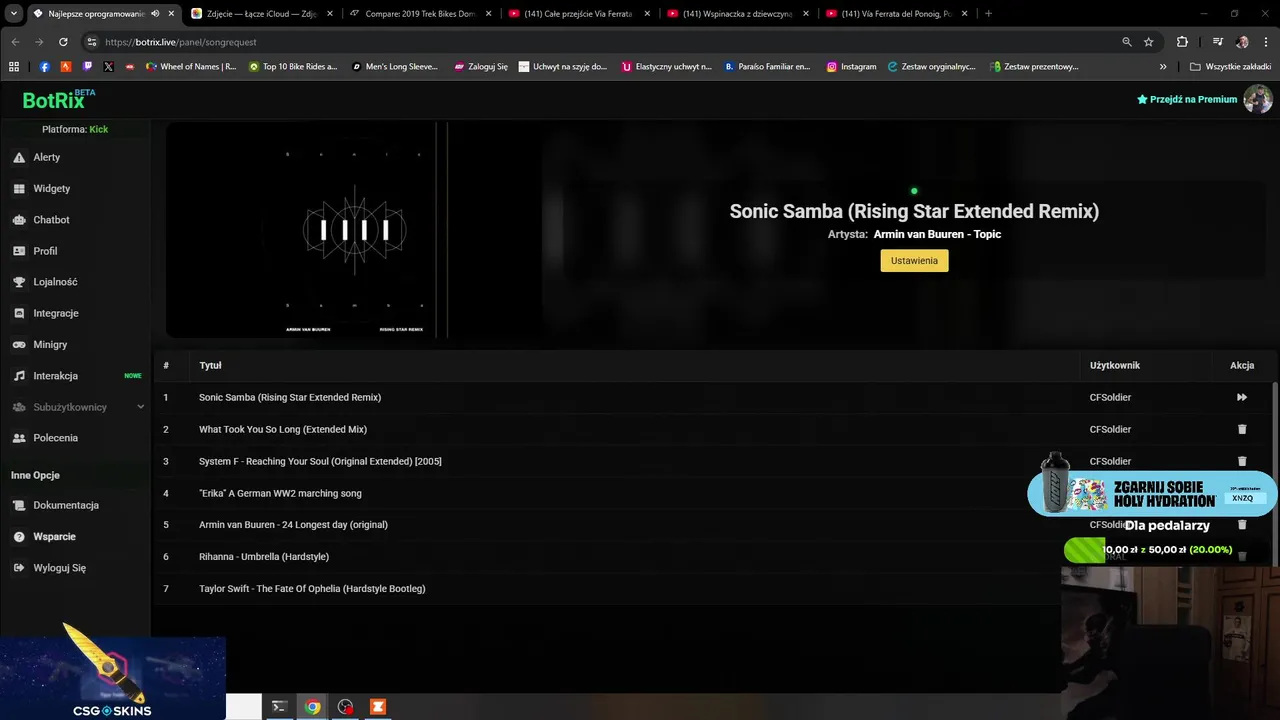Skip the Sonic Samba song with fast-forward icon
Screen dimensions: 1280x720
tap(1242, 397)
